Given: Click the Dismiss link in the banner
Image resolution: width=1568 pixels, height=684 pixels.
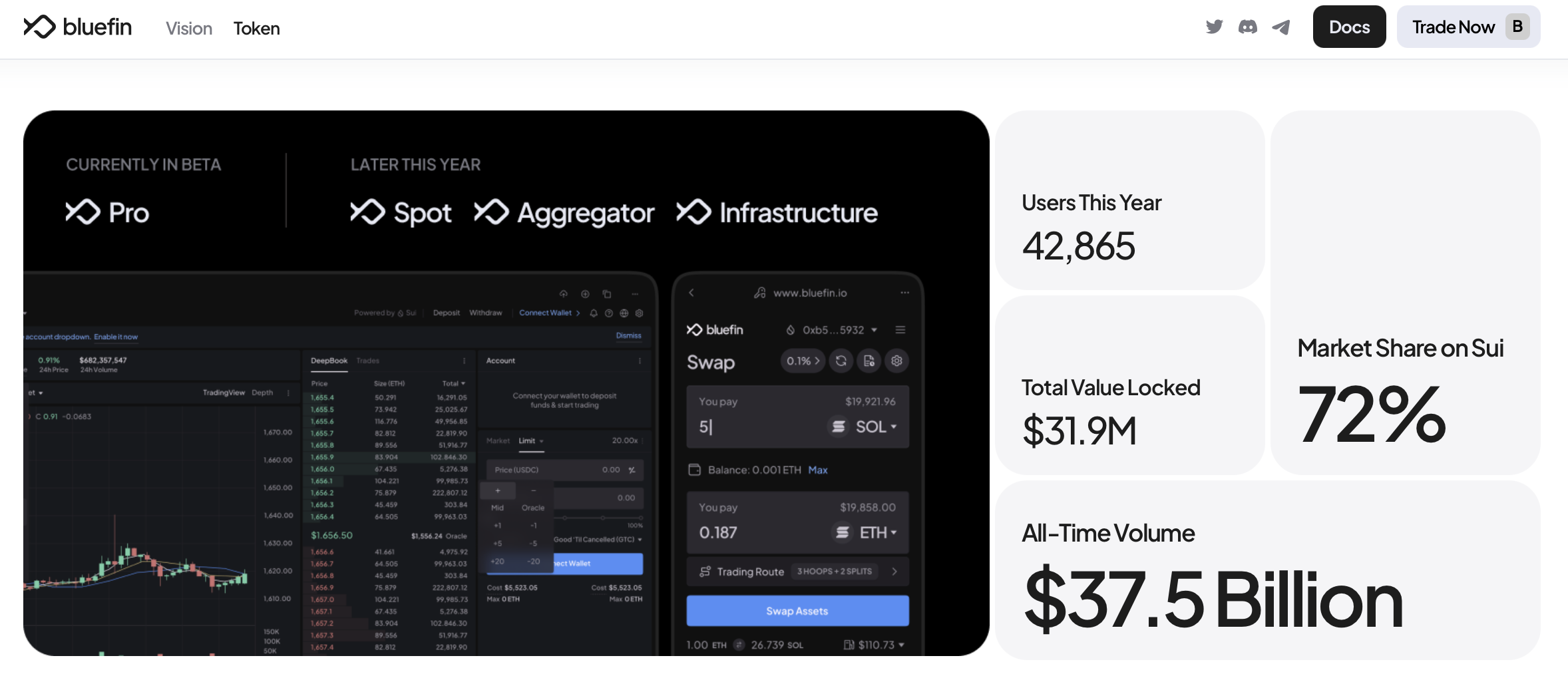Looking at the screenshot, I should [x=628, y=336].
